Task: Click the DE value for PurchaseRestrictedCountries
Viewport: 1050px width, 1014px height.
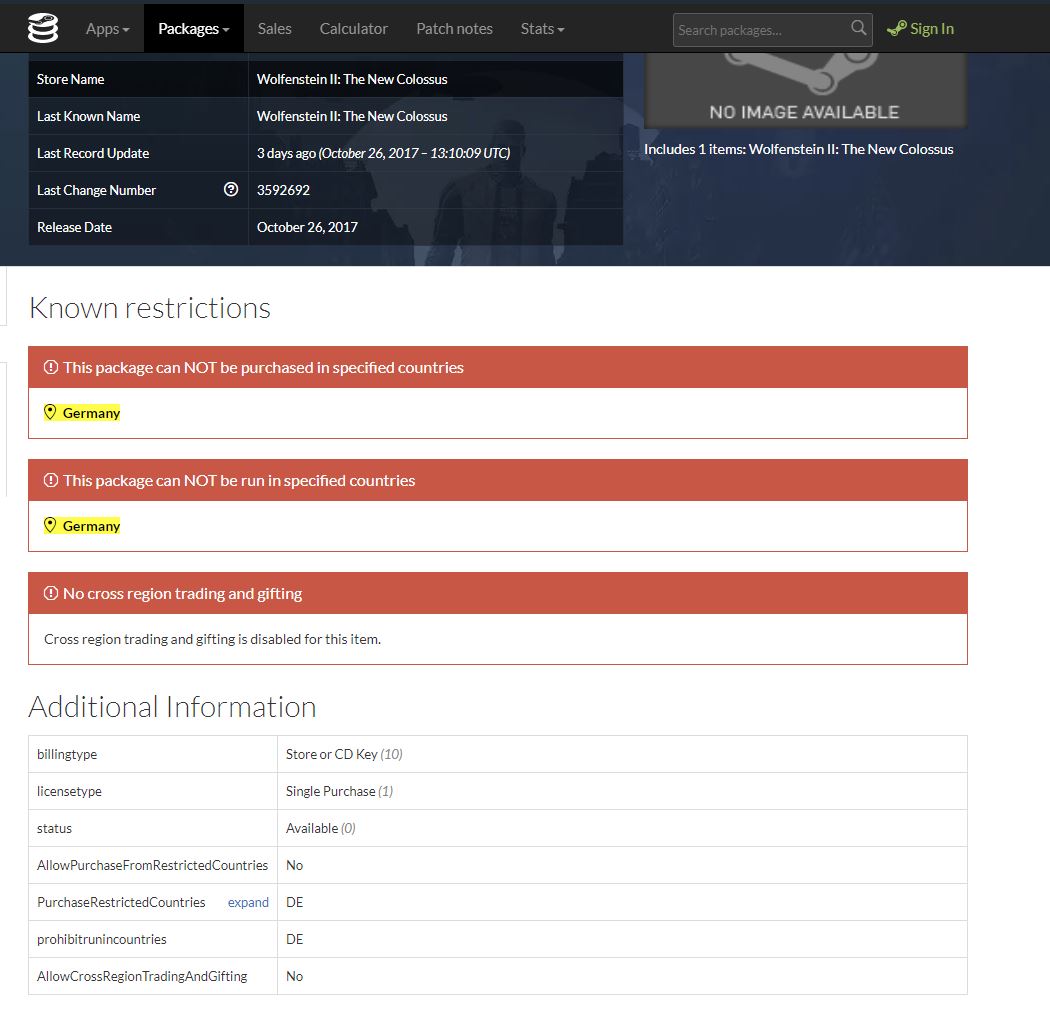Action: (x=295, y=902)
